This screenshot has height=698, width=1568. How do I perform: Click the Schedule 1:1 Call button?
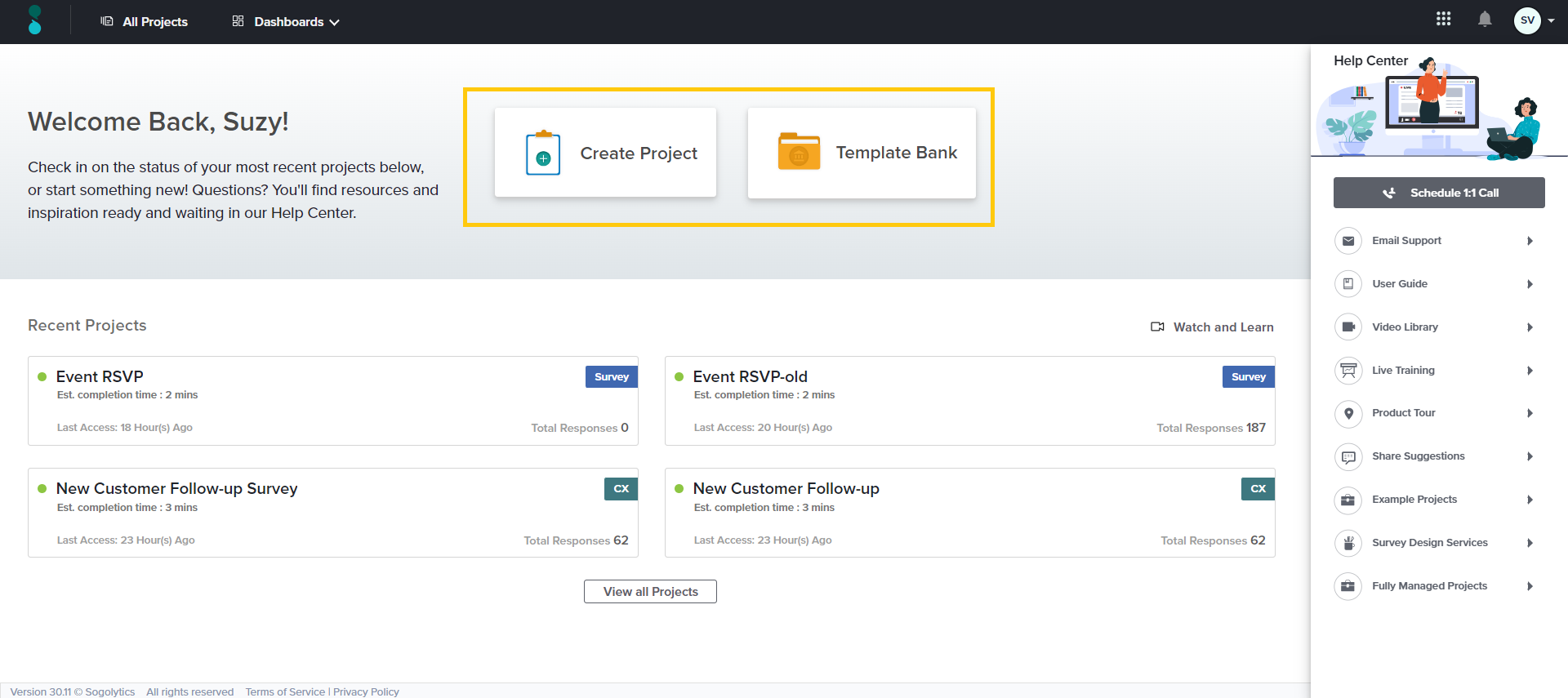click(x=1438, y=193)
